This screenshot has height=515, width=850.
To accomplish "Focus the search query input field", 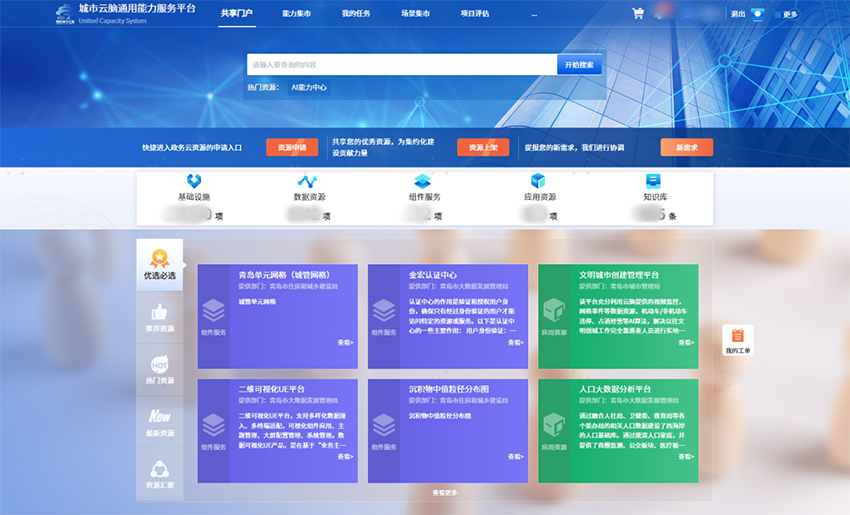I will click(x=402, y=65).
